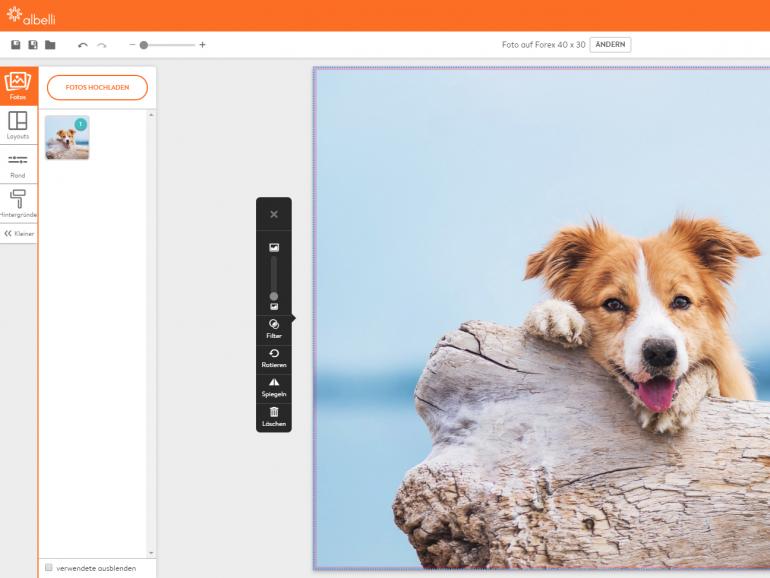
Task: Click FOTOS HOCHLADEN button
Action: [97, 87]
